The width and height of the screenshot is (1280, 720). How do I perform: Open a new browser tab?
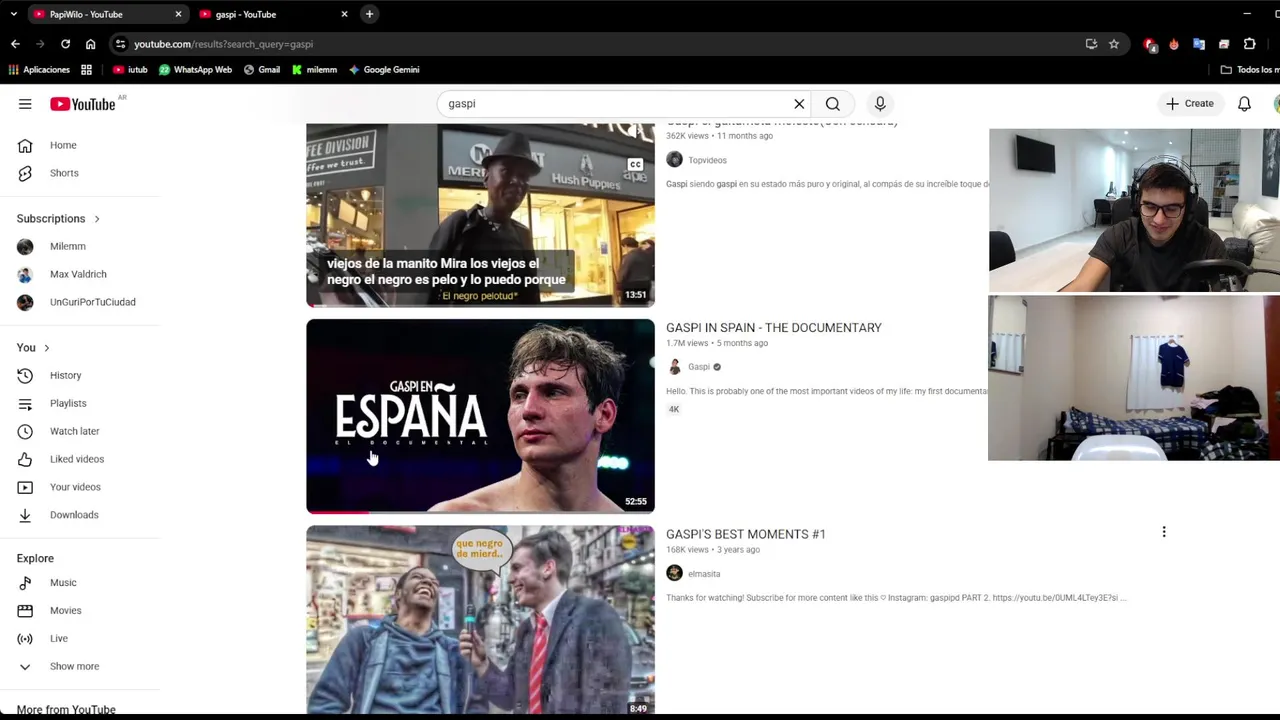click(369, 14)
